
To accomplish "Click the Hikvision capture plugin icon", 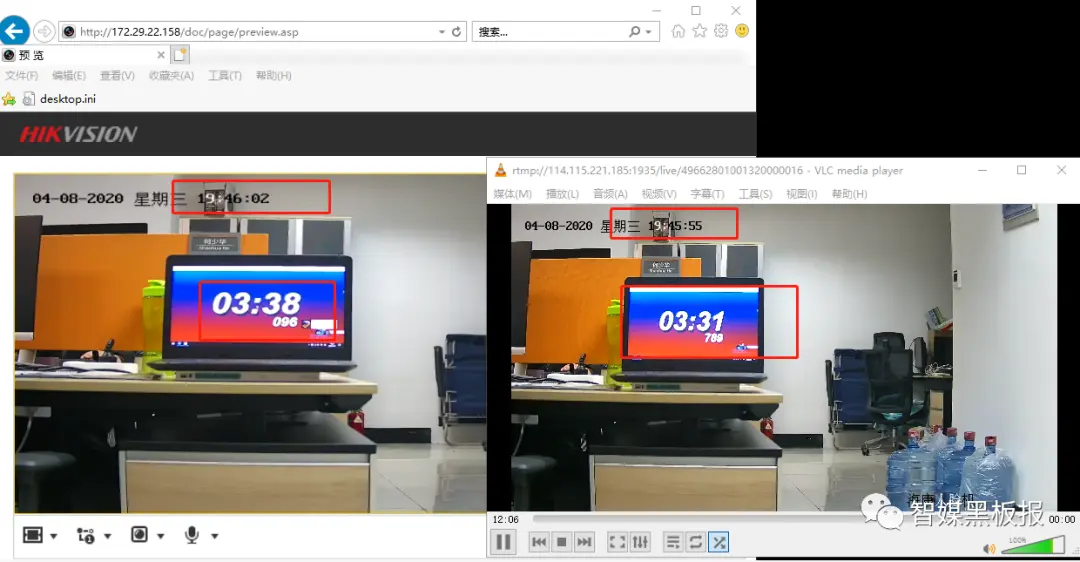I will 139,535.
